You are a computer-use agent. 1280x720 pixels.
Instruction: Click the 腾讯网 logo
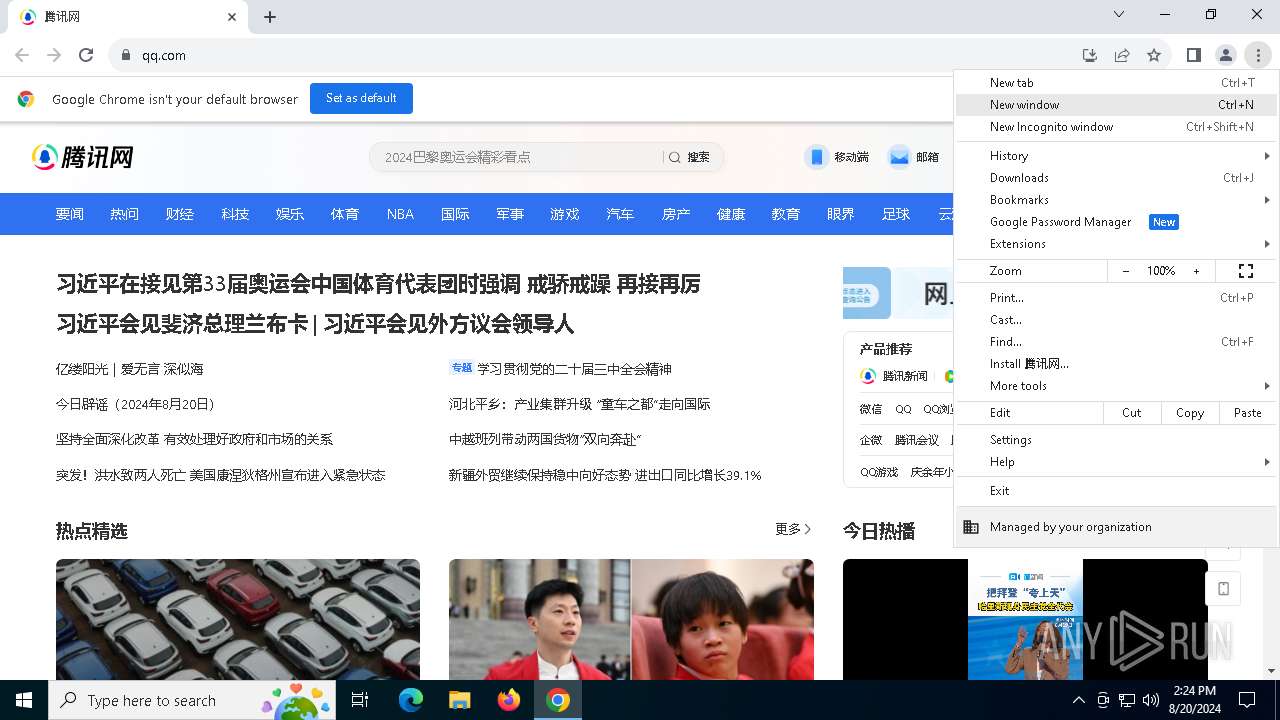(x=82, y=157)
